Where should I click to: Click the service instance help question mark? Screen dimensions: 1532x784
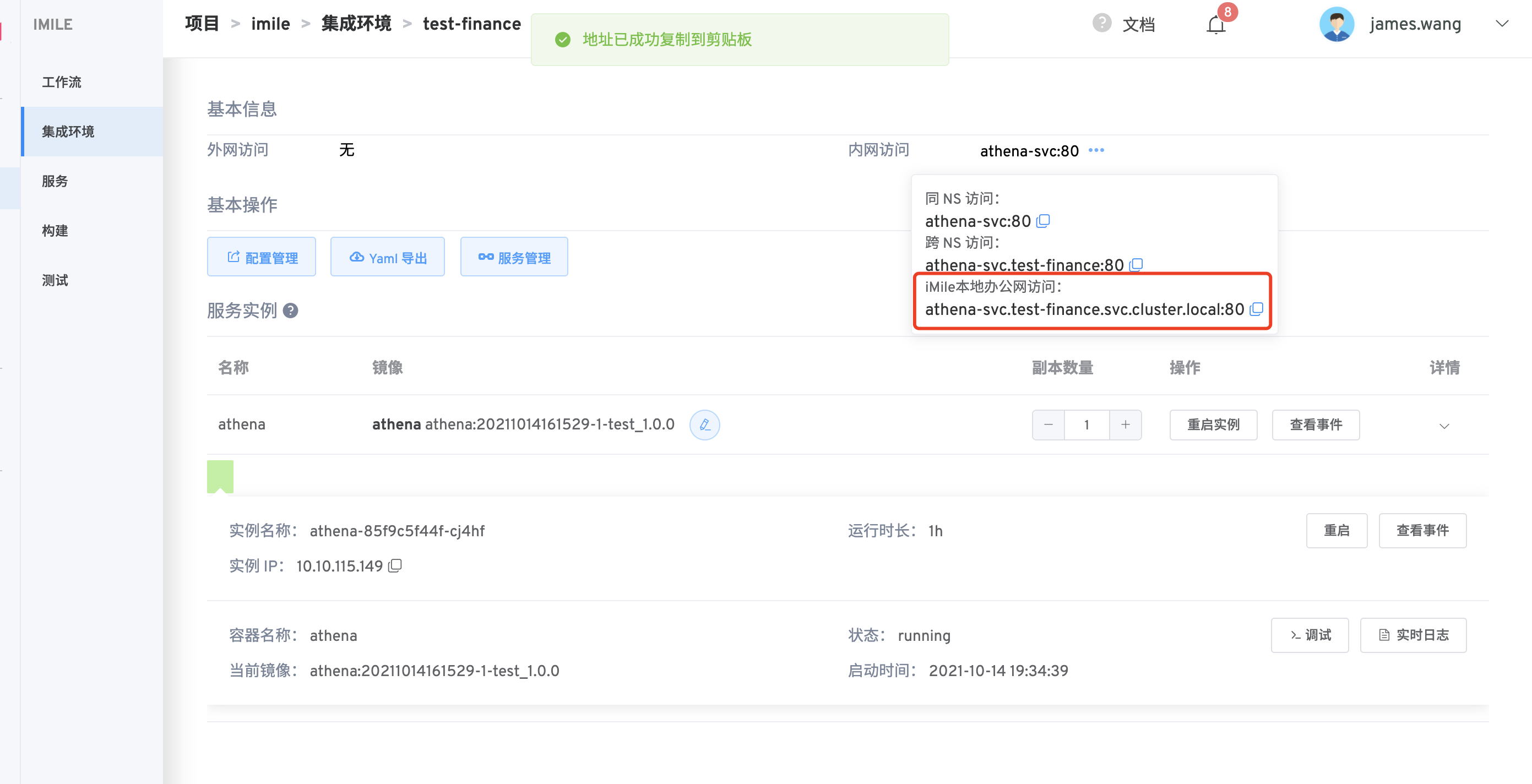290,311
